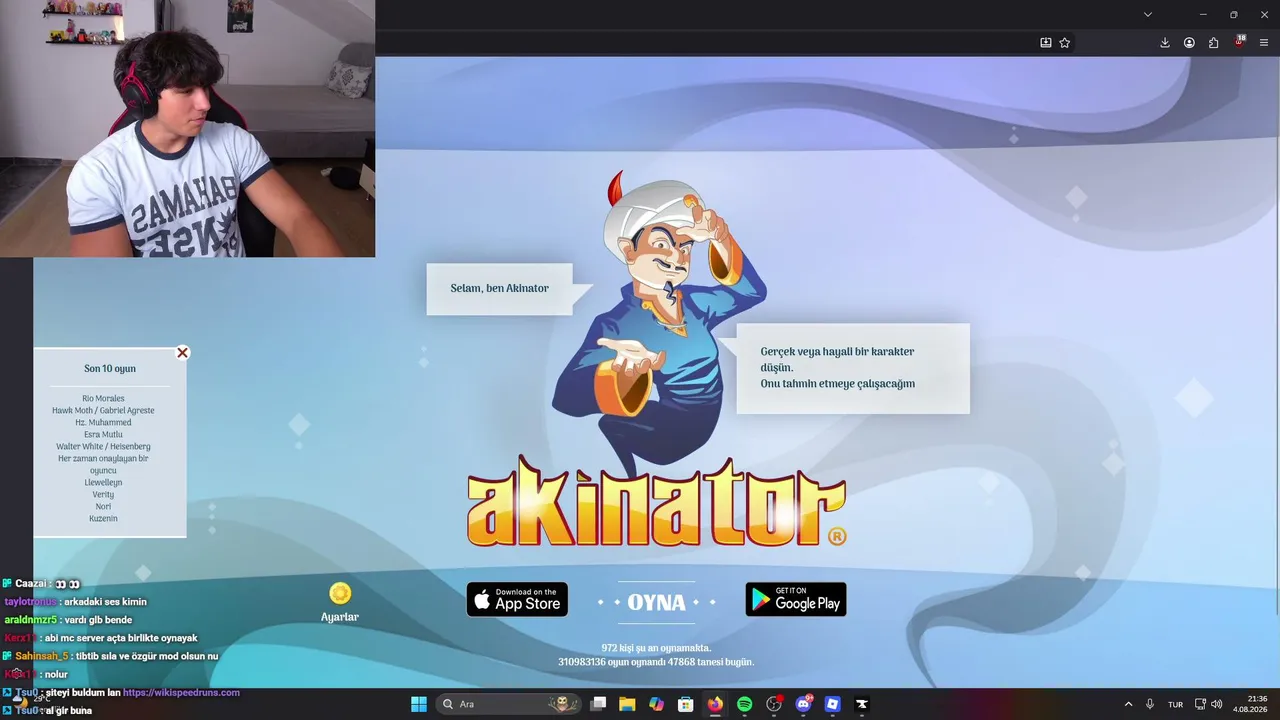Viewport: 1280px width, 720px height.
Task: Click the Akinator genie character
Action: pos(660,320)
